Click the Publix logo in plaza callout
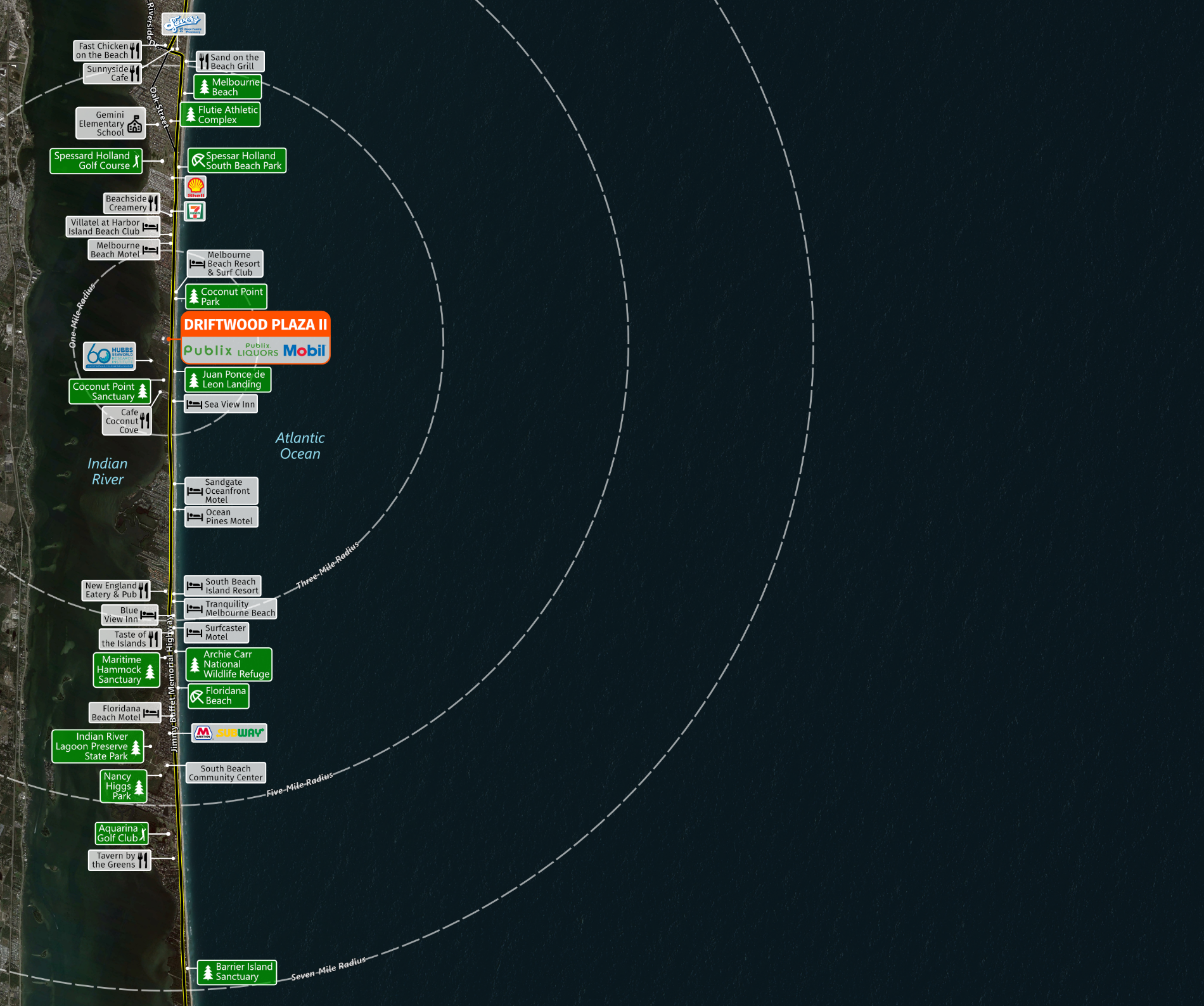Image resolution: width=1204 pixels, height=1006 pixels. (x=208, y=351)
